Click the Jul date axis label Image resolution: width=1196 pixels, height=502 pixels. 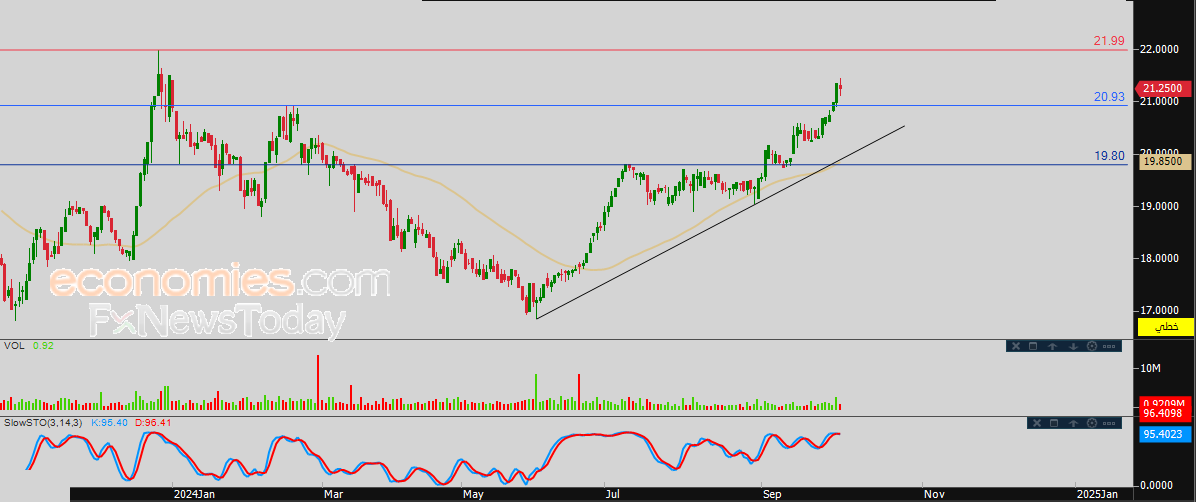point(612,494)
